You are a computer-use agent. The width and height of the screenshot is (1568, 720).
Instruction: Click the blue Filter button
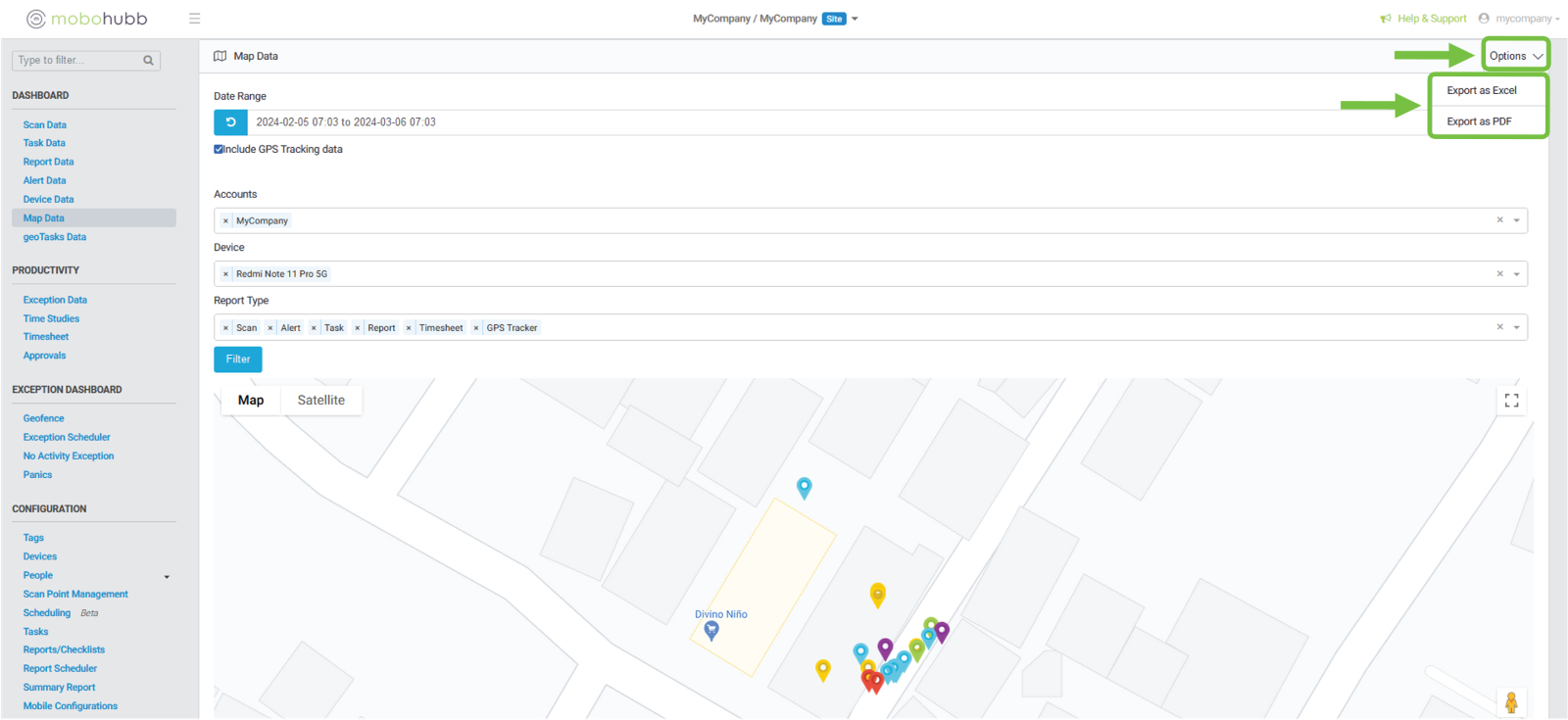[238, 360]
